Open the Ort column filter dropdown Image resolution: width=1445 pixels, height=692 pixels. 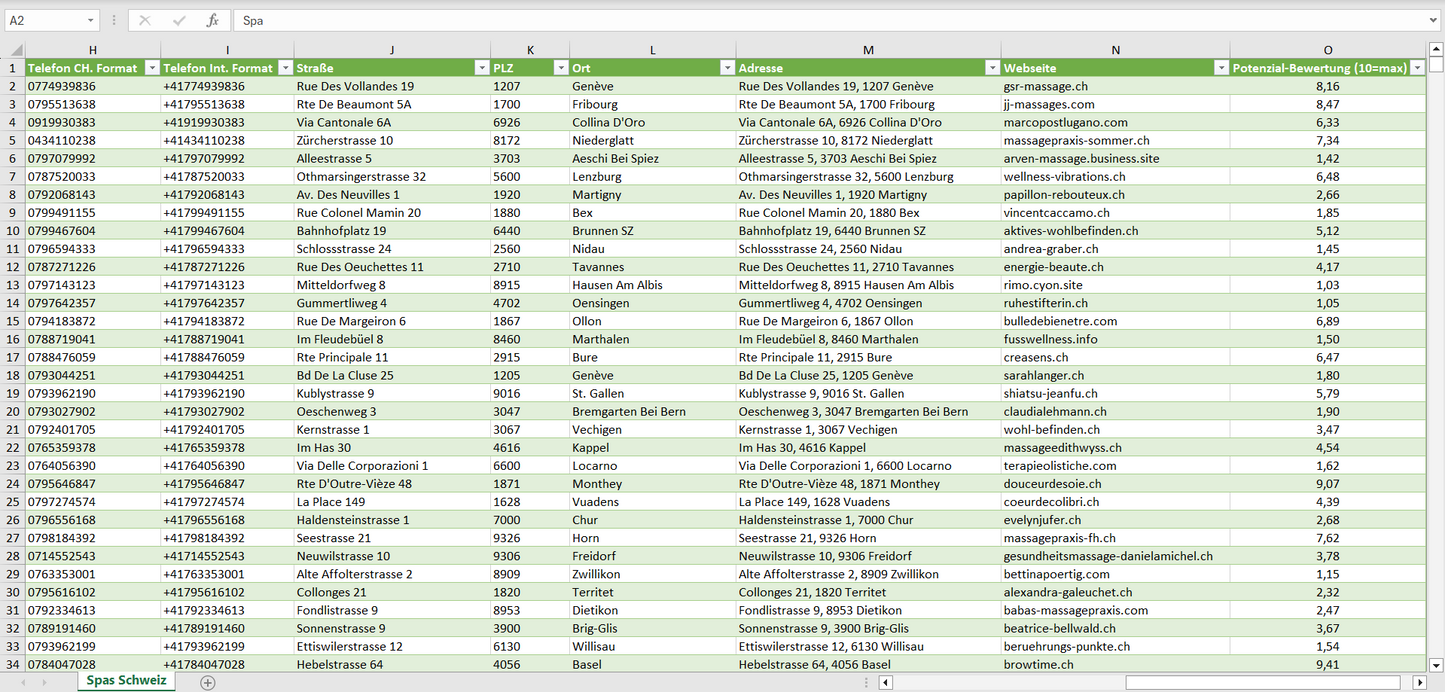(x=726, y=68)
